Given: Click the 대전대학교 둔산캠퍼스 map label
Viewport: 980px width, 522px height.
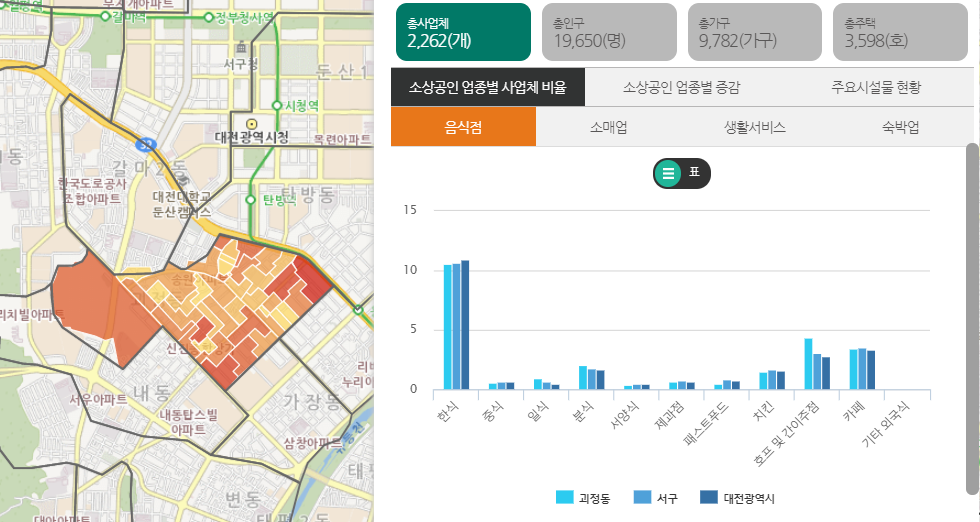Looking at the screenshot, I should click(182, 204).
